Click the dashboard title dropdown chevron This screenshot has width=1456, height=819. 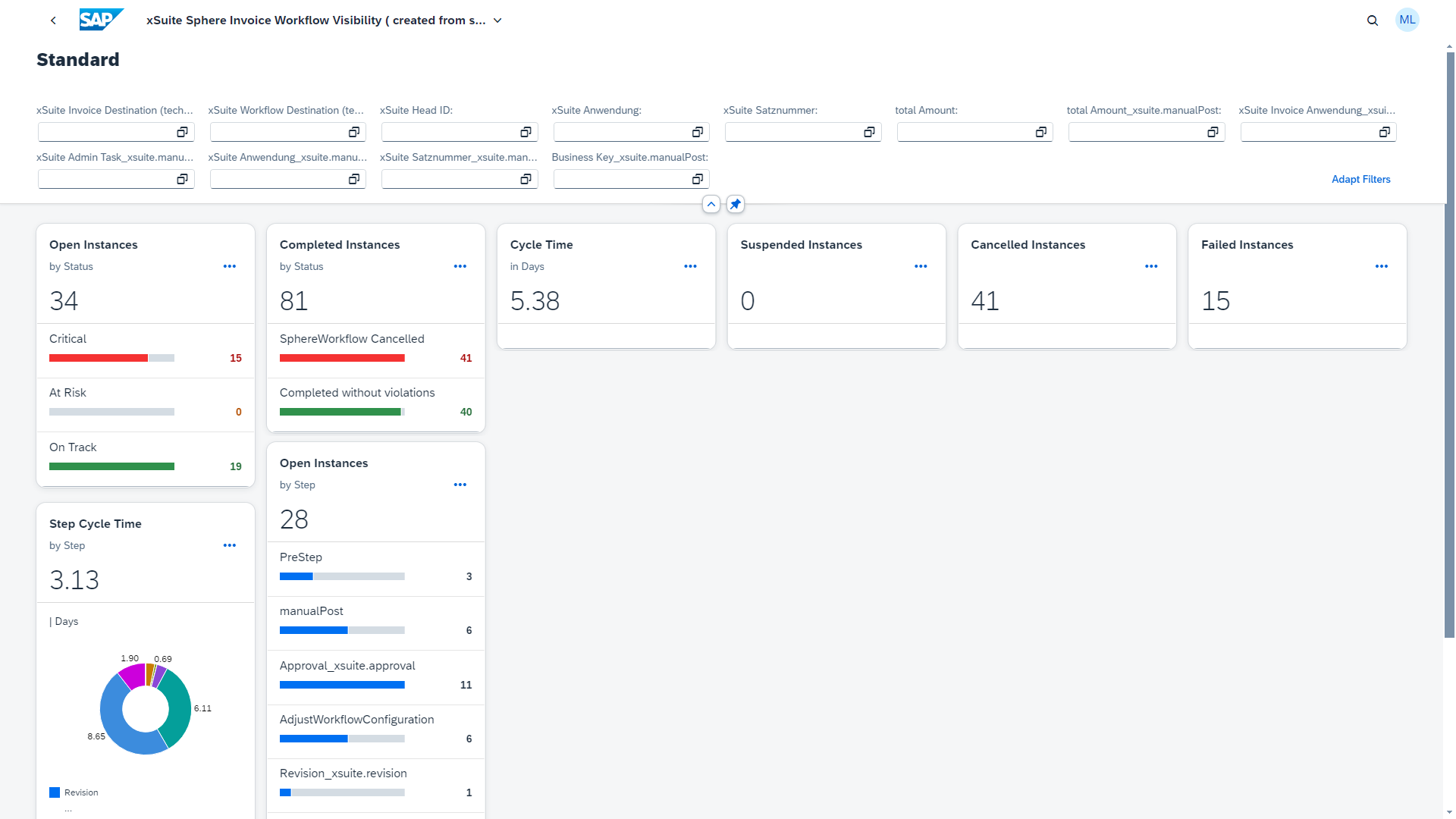pos(498,20)
